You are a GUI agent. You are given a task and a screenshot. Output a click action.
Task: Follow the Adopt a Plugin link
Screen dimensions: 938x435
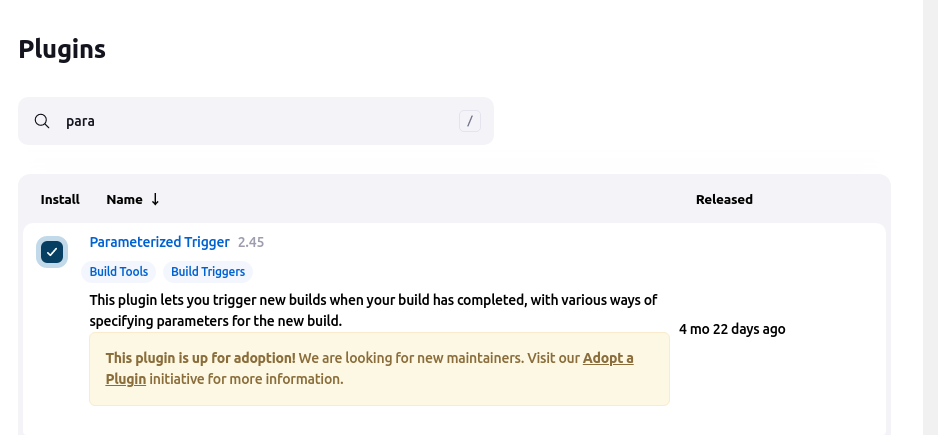tap(608, 358)
